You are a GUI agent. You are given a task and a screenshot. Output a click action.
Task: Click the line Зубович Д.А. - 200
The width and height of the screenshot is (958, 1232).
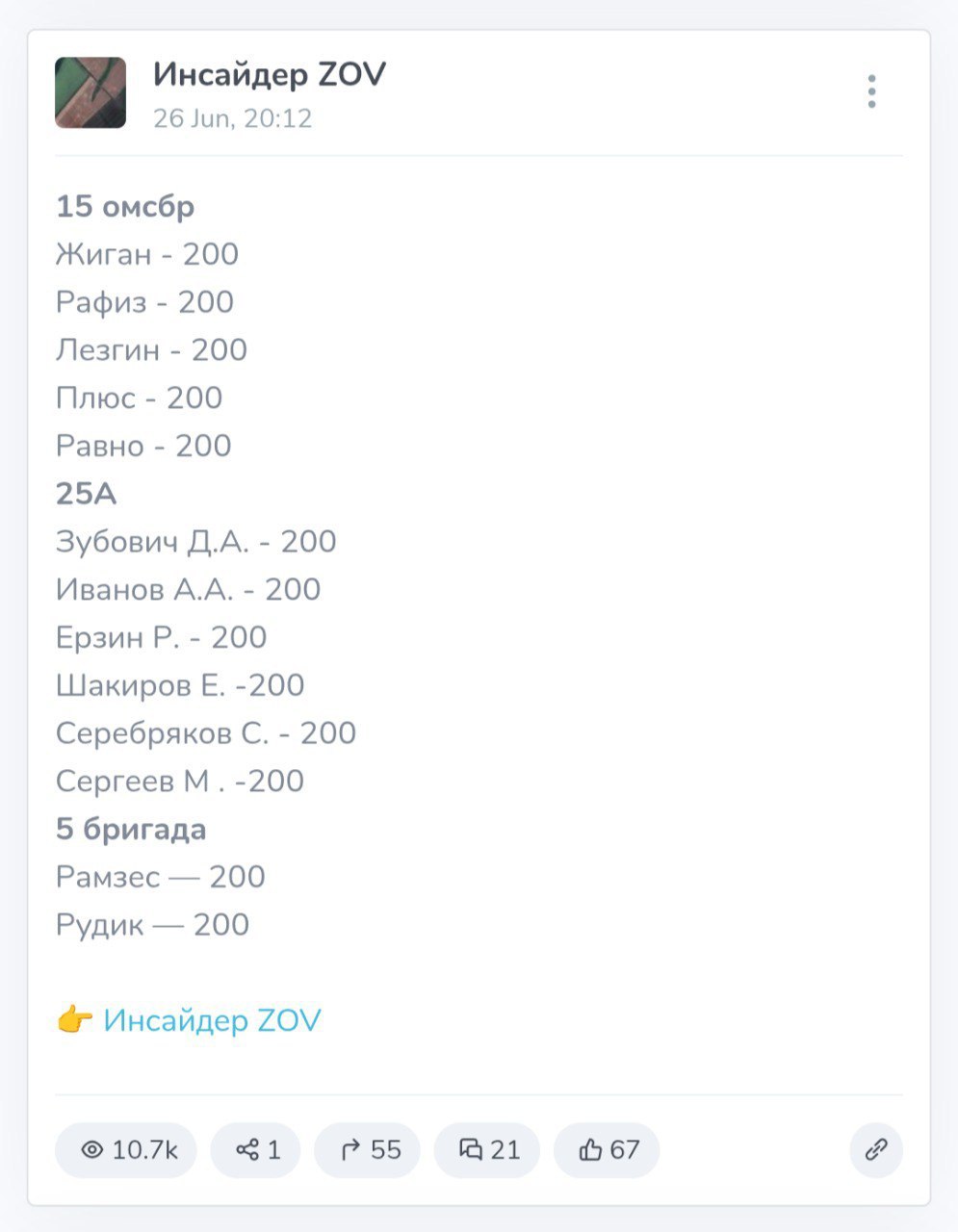pos(195,542)
